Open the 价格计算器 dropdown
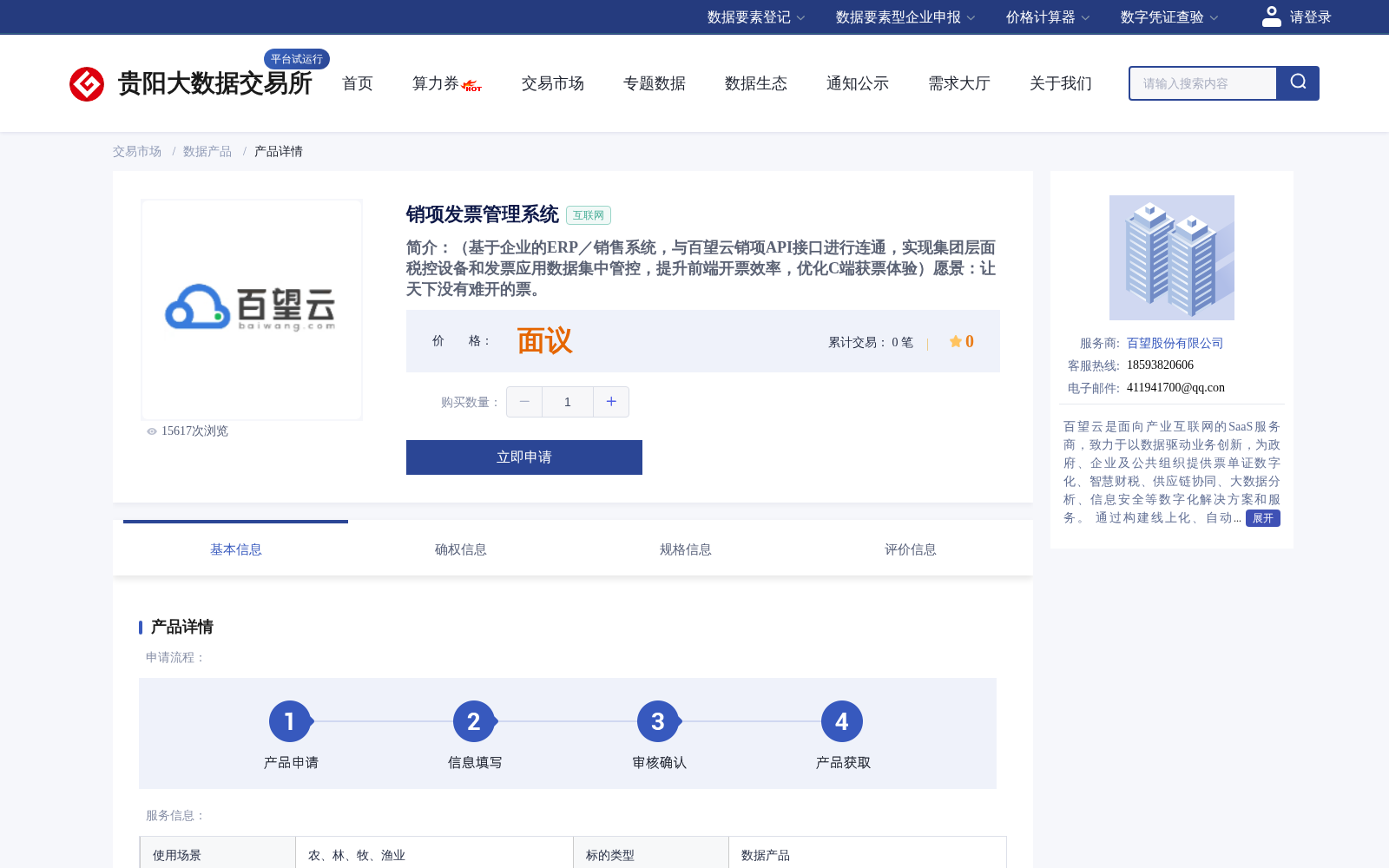Viewport: 1389px width, 868px height. [x=1048, y=17]
